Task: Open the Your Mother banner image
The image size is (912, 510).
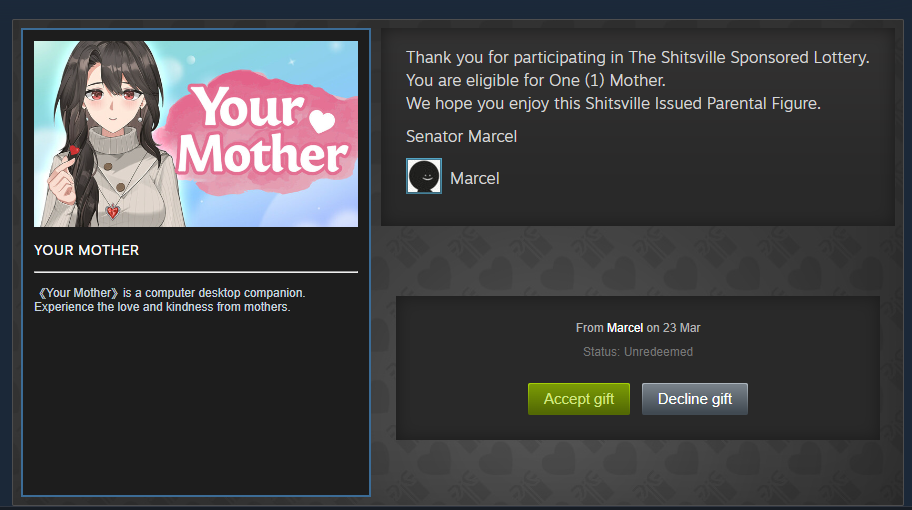Action: (196, 134)
